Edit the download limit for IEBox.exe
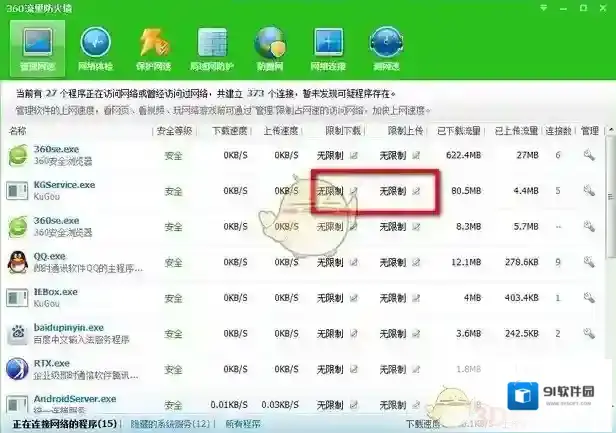Viewport: 616px width, 433px height. click(353, 298)
